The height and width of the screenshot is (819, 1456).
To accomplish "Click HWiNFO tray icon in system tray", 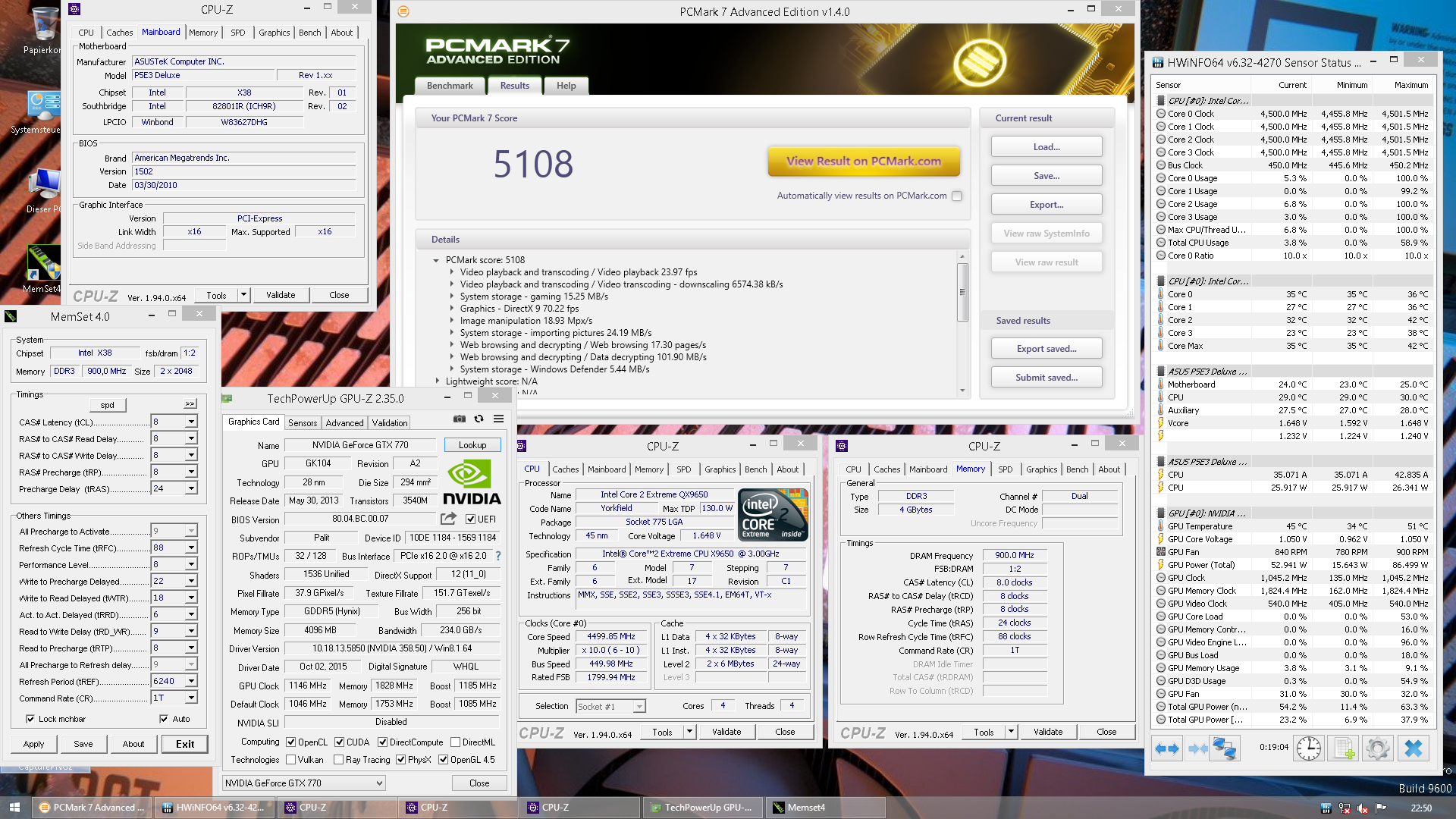I will point(1326,808).
